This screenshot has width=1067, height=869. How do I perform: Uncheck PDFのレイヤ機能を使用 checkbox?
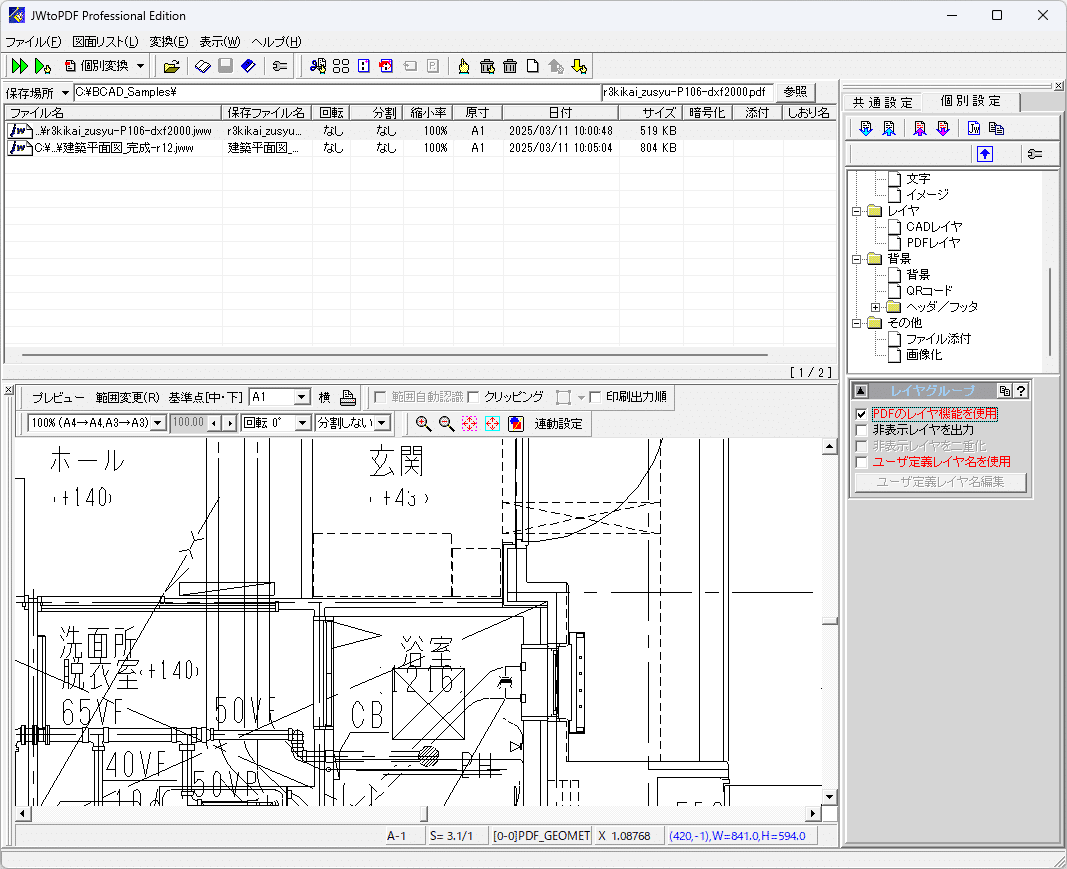tap(861, 414)
